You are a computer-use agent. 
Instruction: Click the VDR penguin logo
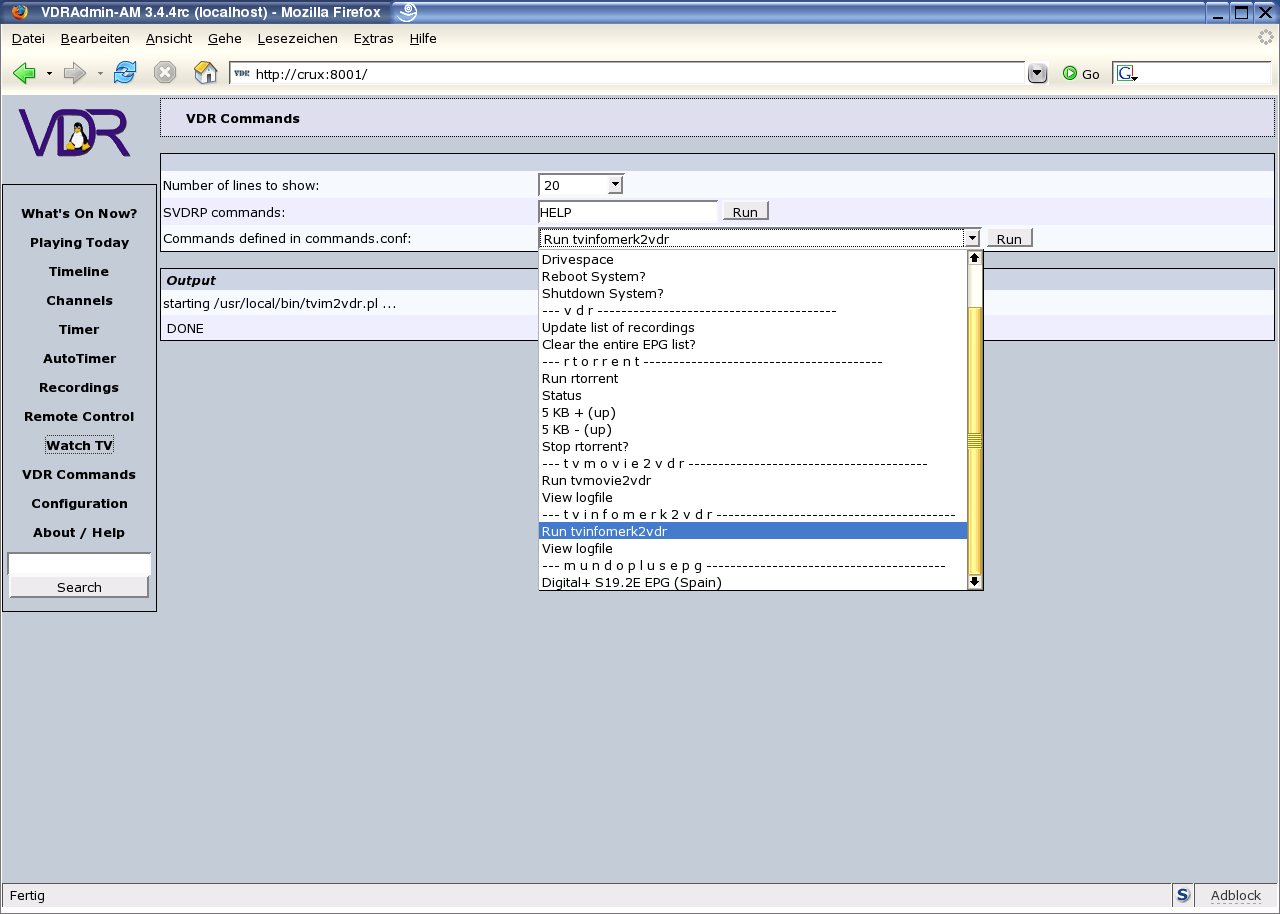tap(75, 133)
